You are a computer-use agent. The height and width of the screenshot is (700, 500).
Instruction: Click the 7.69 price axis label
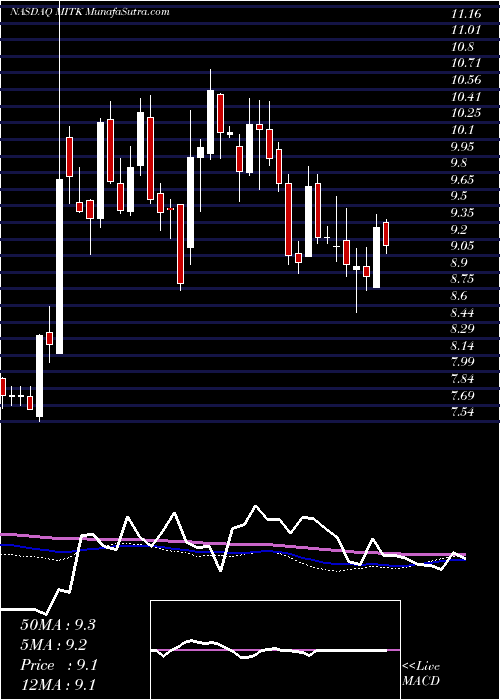tap(464, 396)
